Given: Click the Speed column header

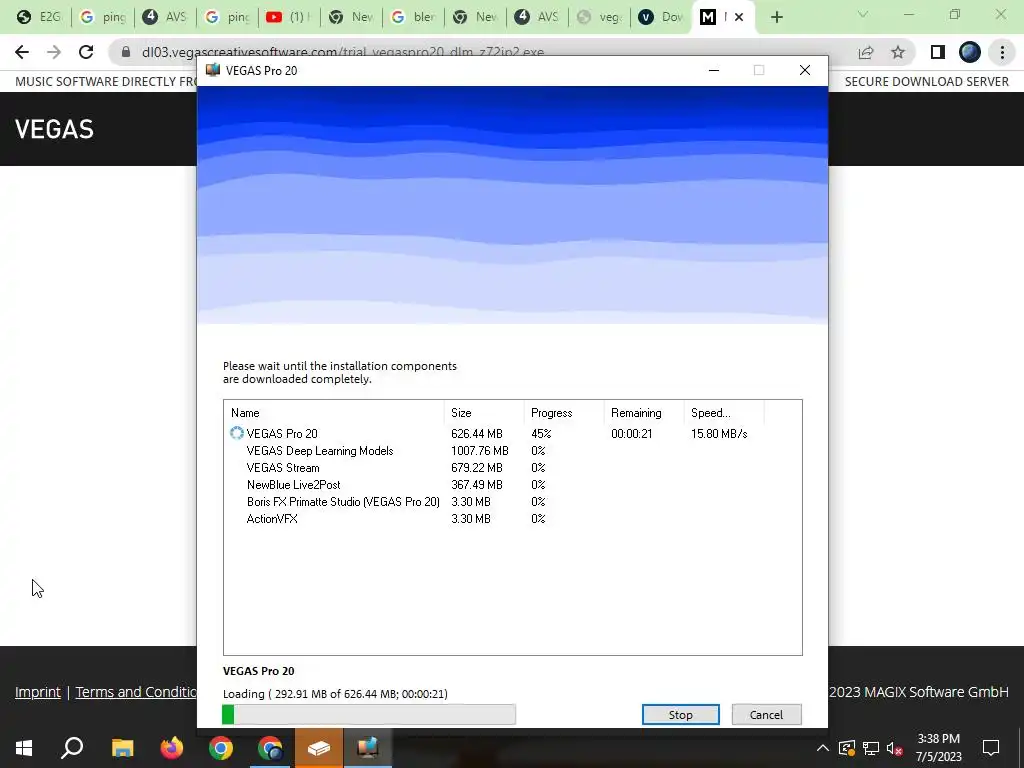Looking at the screenshot, I should click(724, 413).
